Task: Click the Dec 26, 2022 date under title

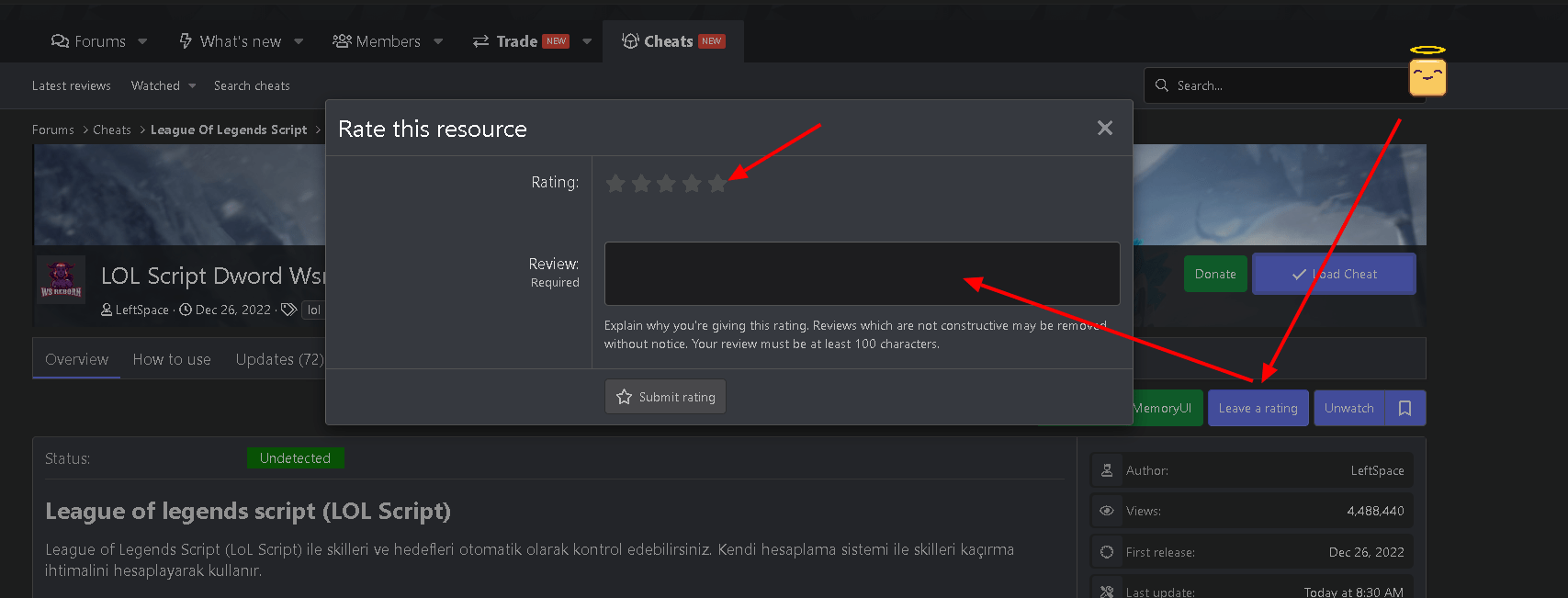Action: pos(232,310)
